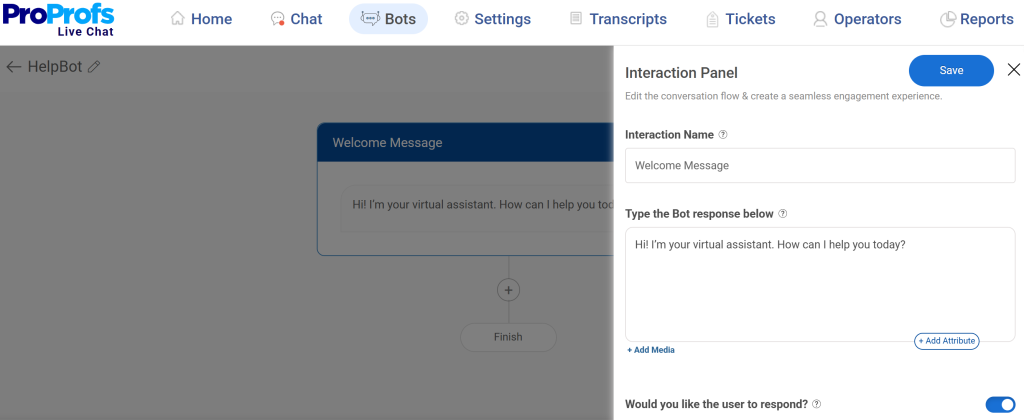Click the back arrow beside HelpBot
The height and width of the screenshot is (420, 1024).
pyautogui.click(x=13, y=67)
